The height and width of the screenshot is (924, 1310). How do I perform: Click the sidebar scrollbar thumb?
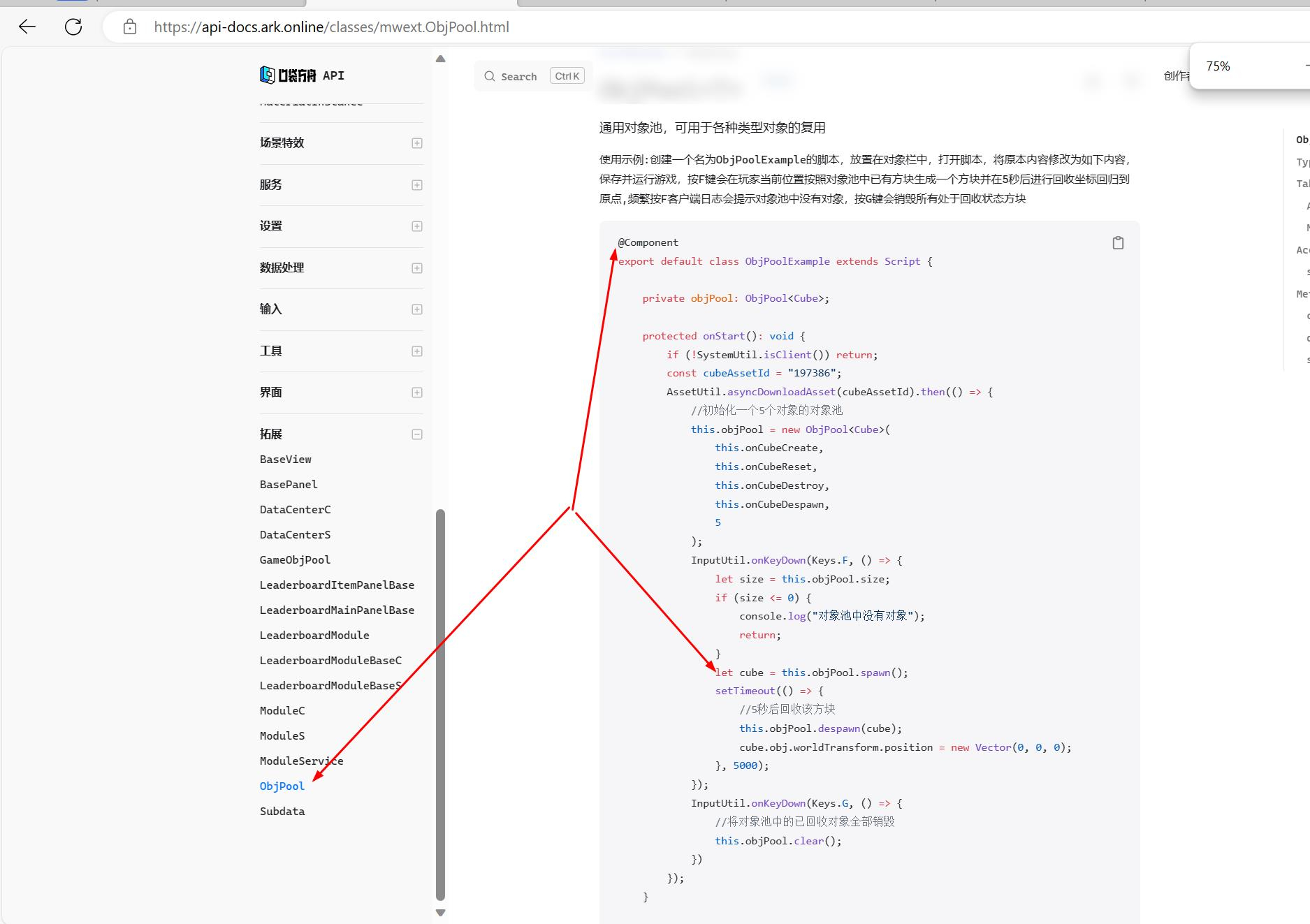click(x=440, y=705)
